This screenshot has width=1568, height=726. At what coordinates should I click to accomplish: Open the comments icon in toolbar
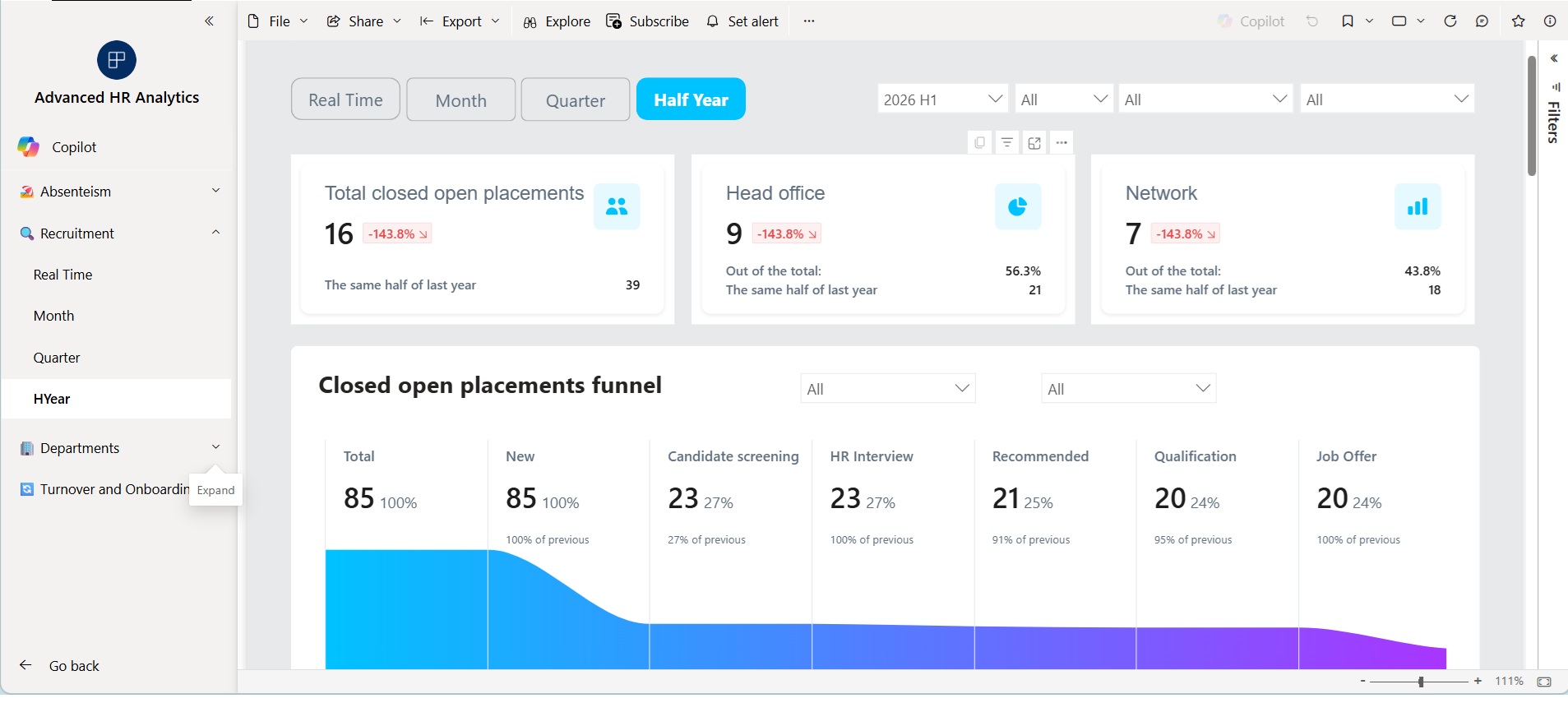pyautogui.click(x=1482, y=21)
